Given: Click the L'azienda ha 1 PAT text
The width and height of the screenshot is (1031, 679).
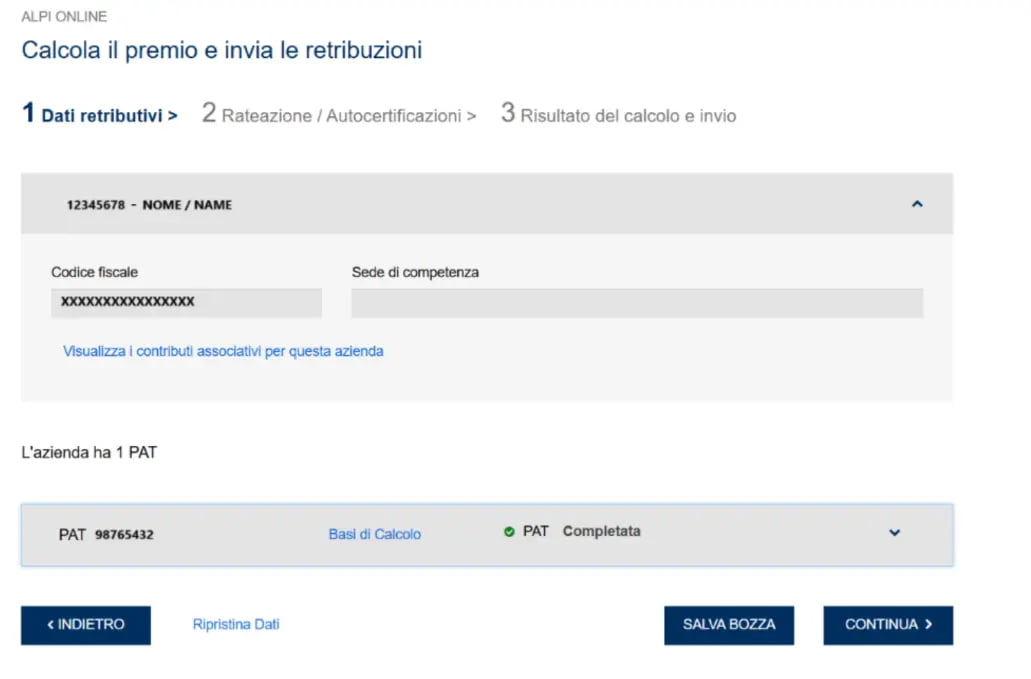Looking at the screenshot, I should [89, 452].
